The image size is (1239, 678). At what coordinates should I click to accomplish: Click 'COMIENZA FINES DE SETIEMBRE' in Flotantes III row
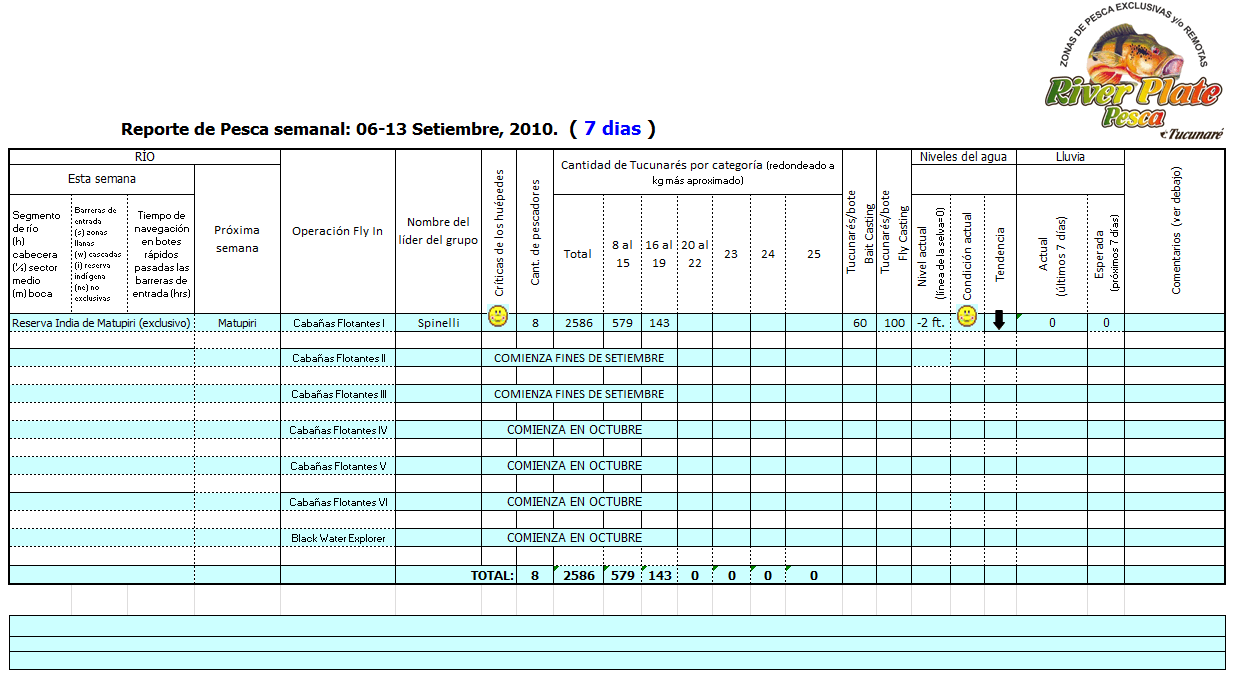(x=579, y=394)
